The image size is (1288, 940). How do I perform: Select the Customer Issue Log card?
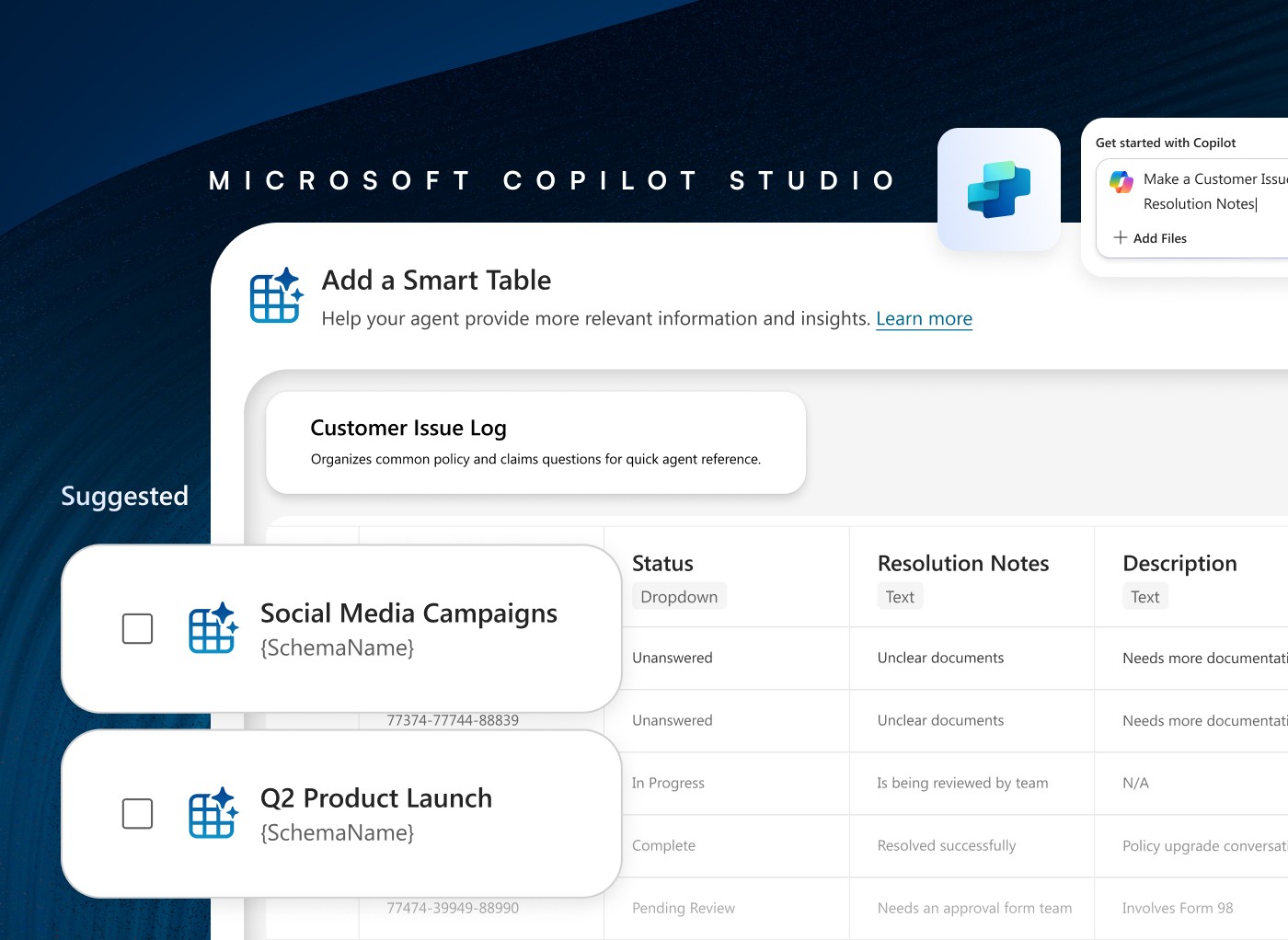tap(536, 443)
